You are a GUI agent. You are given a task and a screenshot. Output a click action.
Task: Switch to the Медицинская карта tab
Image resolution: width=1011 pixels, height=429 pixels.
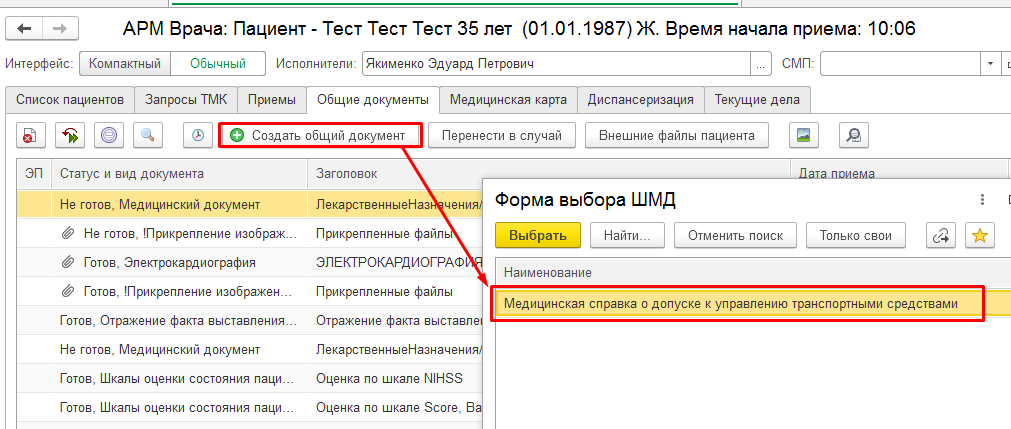(x=508, y=100)
